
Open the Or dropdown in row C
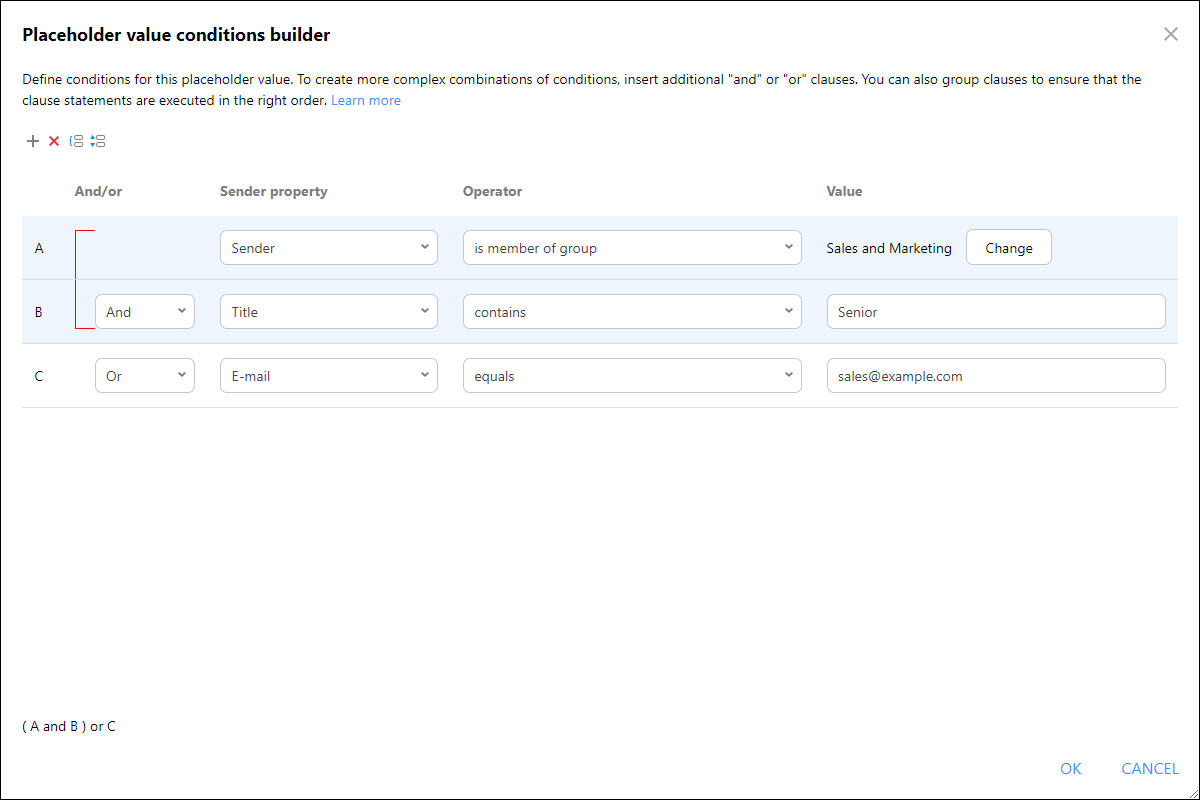(145, 376)
